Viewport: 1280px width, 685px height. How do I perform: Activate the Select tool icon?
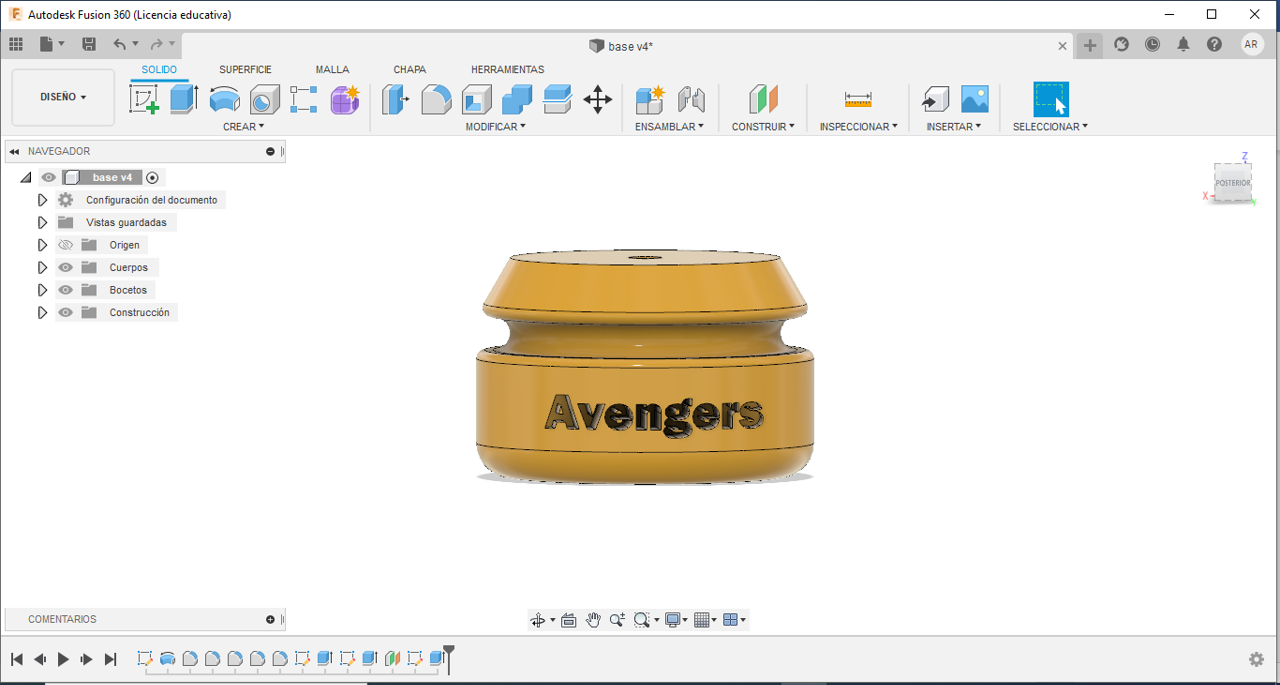1051,99
